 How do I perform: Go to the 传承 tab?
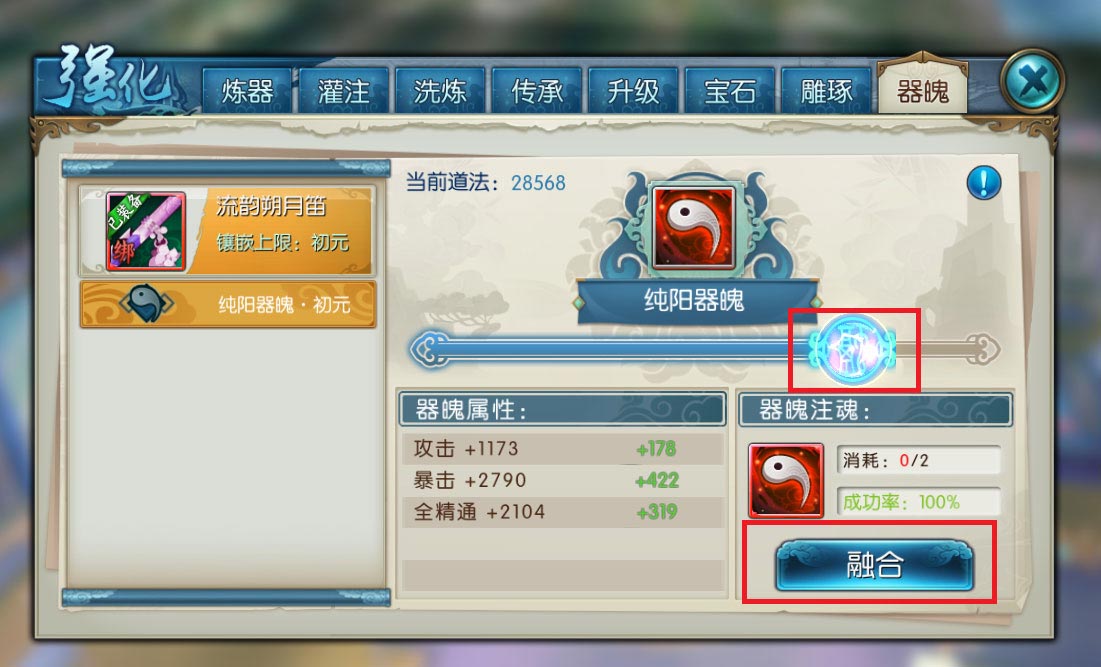coord(537,91)
